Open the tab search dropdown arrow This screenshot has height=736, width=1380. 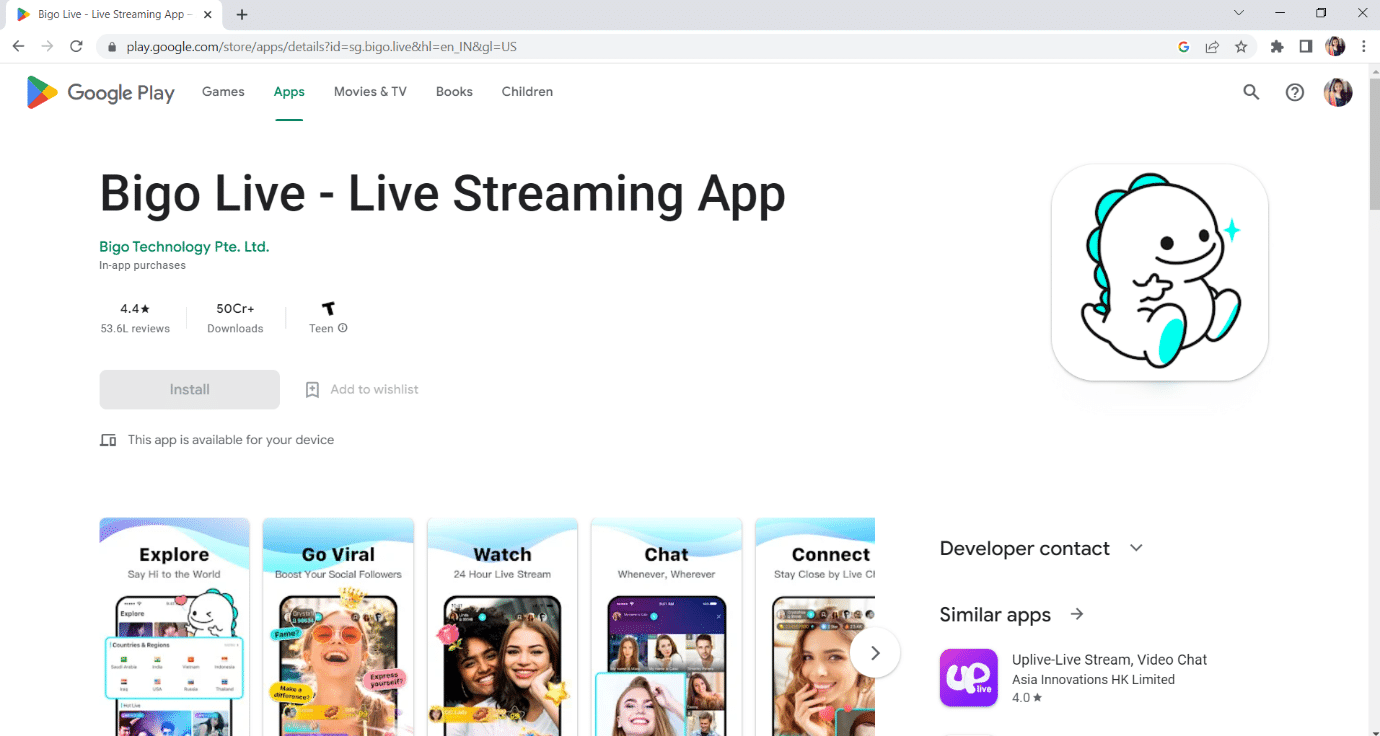coord(1239,13)
